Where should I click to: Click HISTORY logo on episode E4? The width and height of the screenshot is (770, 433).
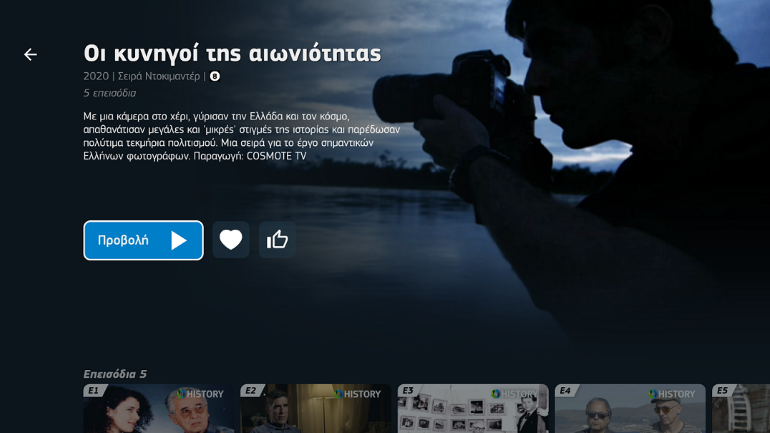(671, 394)
